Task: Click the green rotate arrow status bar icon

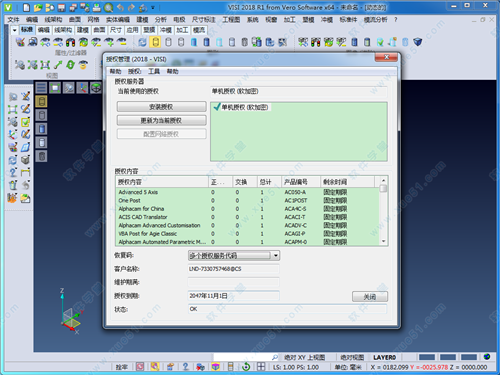Action: coord(246,367)
